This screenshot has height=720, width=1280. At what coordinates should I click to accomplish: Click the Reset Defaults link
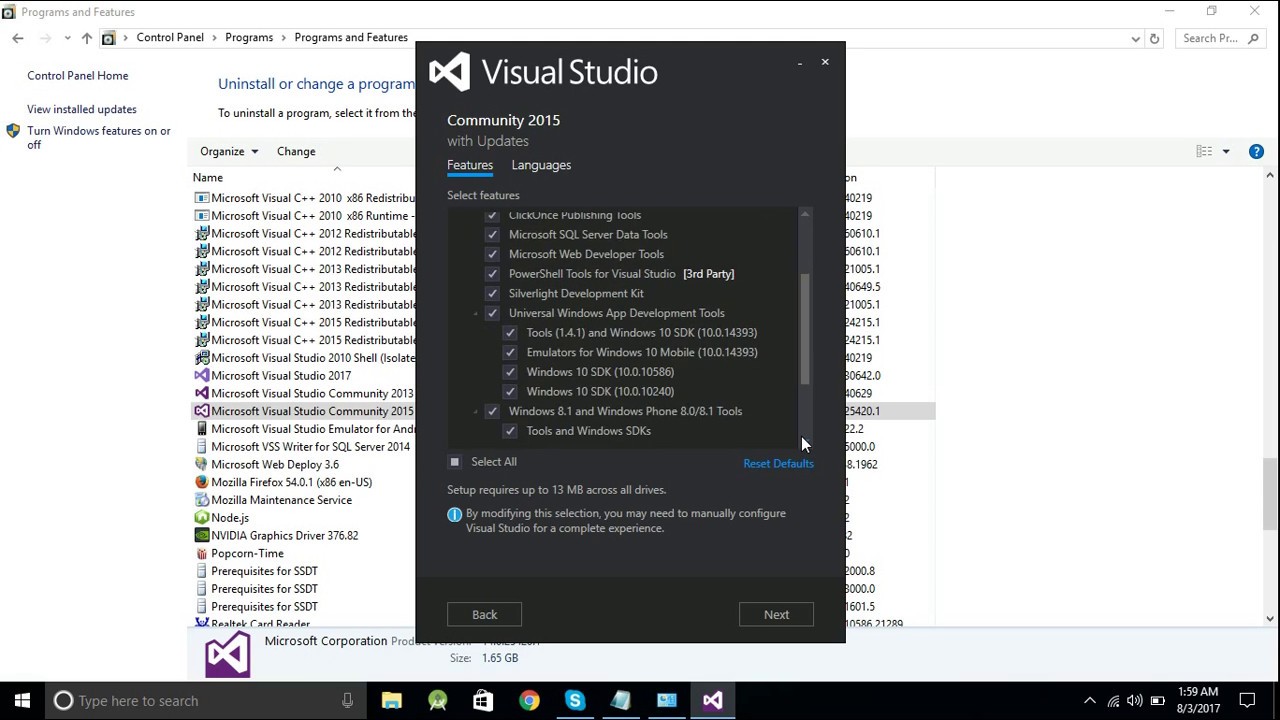(x=778, y=463)
